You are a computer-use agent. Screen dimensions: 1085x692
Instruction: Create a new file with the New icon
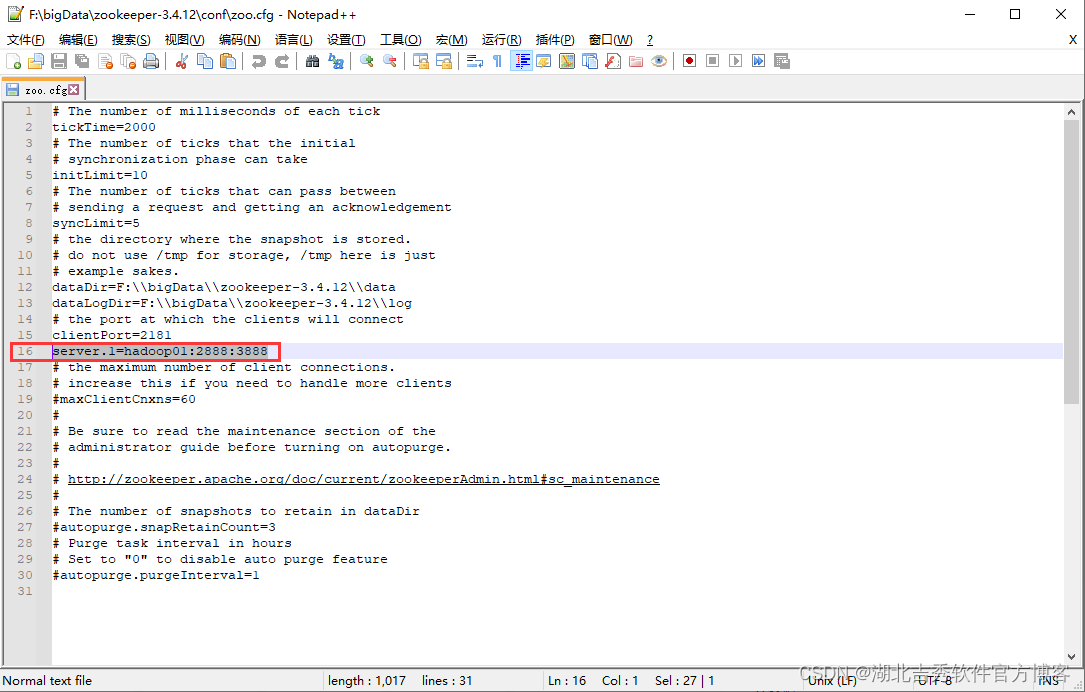(x=13, y=62)
